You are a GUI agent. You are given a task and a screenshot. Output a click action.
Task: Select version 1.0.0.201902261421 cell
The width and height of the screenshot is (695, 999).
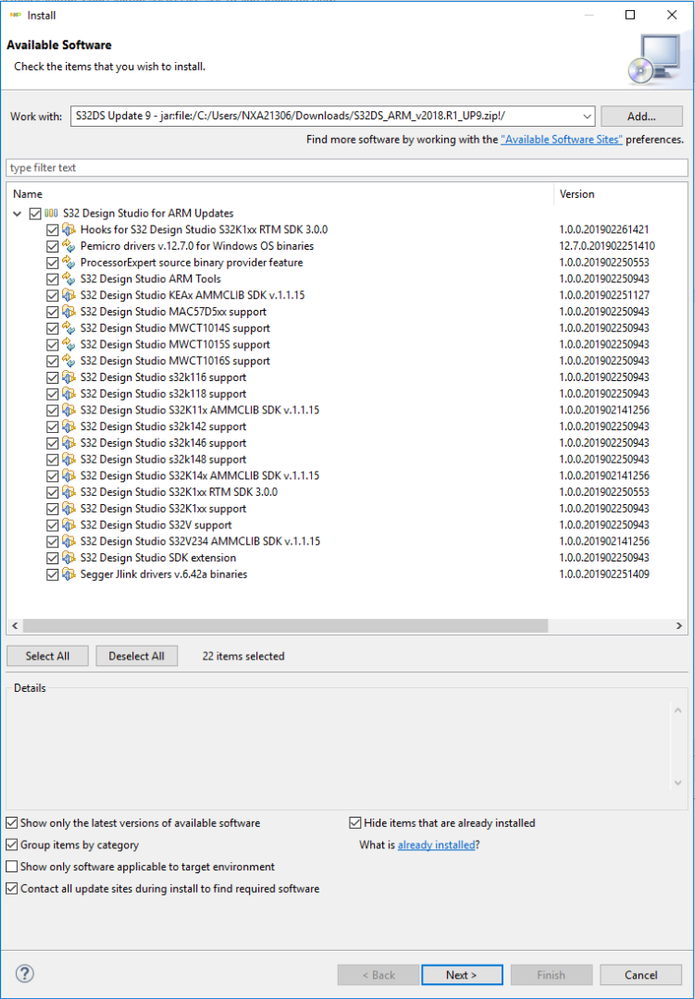click(605, 229)
